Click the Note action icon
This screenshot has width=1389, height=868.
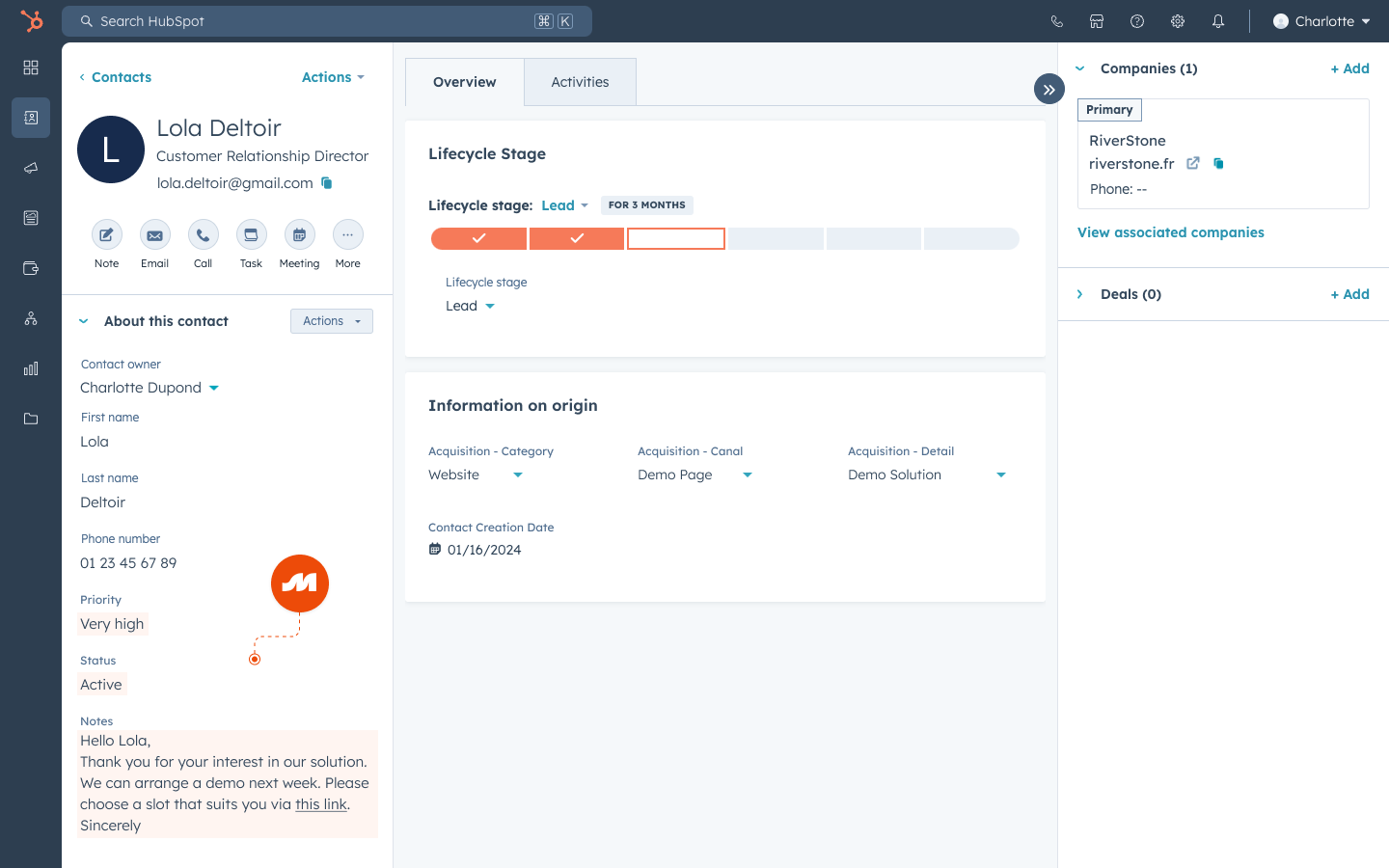107,234
